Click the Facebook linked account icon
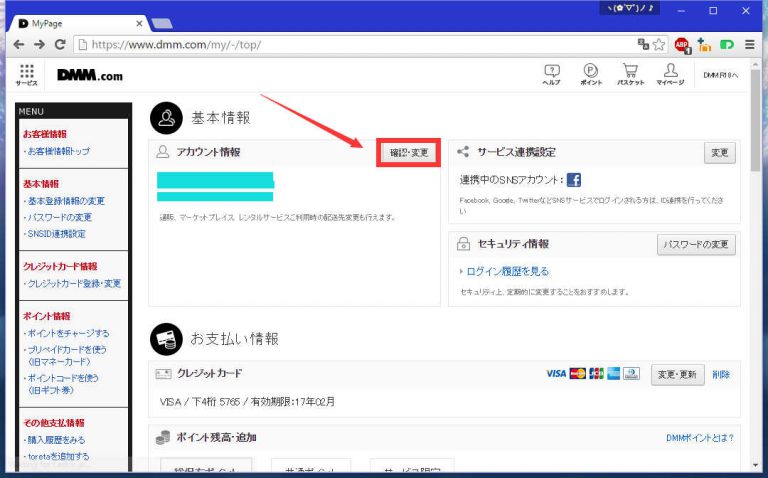Viewport: 768px width, 478px height. point(574,180)
